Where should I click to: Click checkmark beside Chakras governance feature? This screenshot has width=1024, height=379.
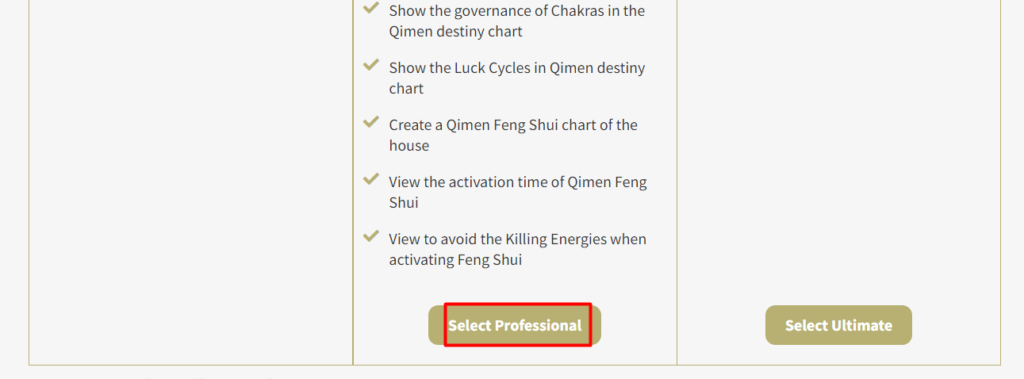[x=371, y=8]
